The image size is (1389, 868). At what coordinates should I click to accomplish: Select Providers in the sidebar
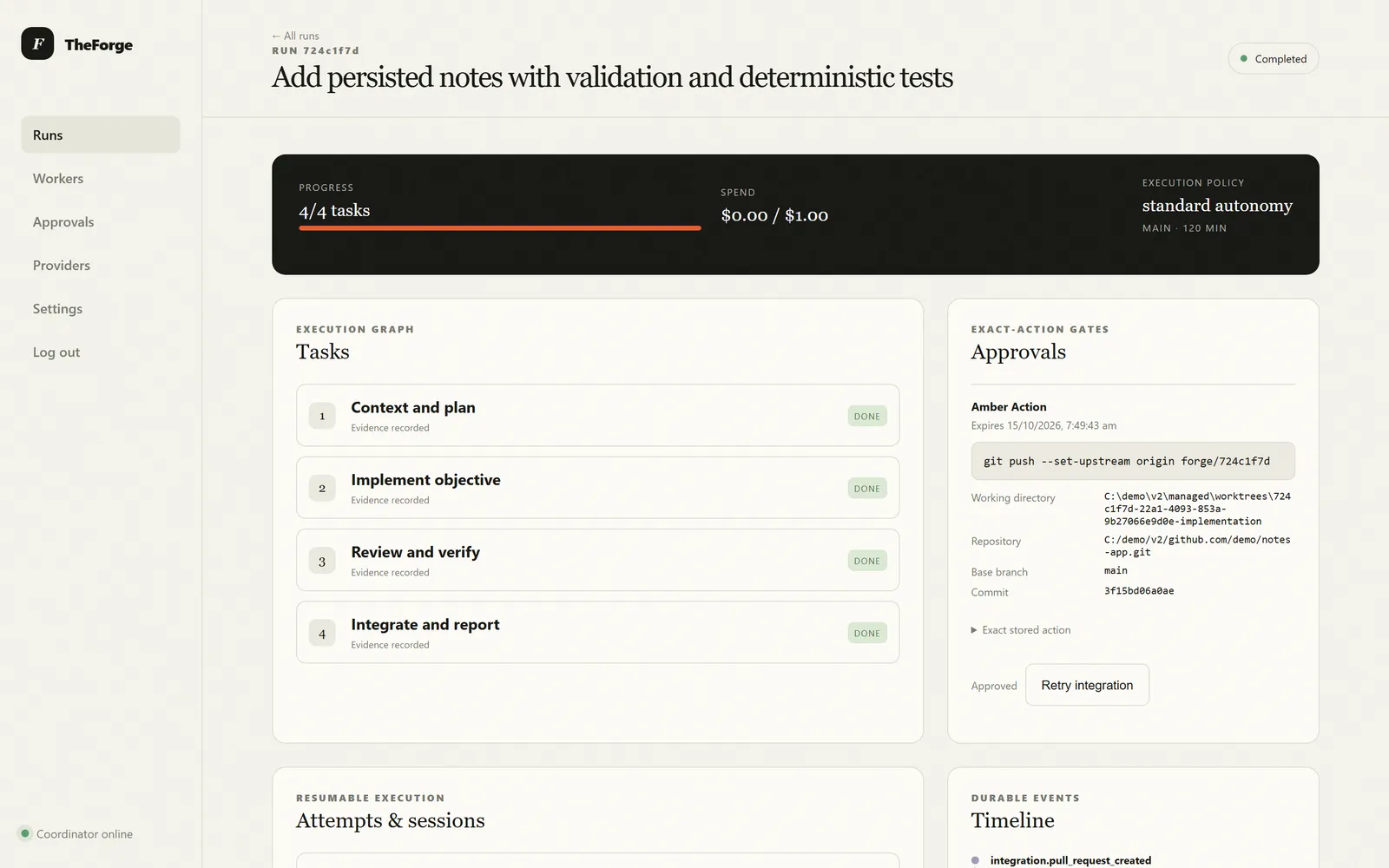(62, 265)
